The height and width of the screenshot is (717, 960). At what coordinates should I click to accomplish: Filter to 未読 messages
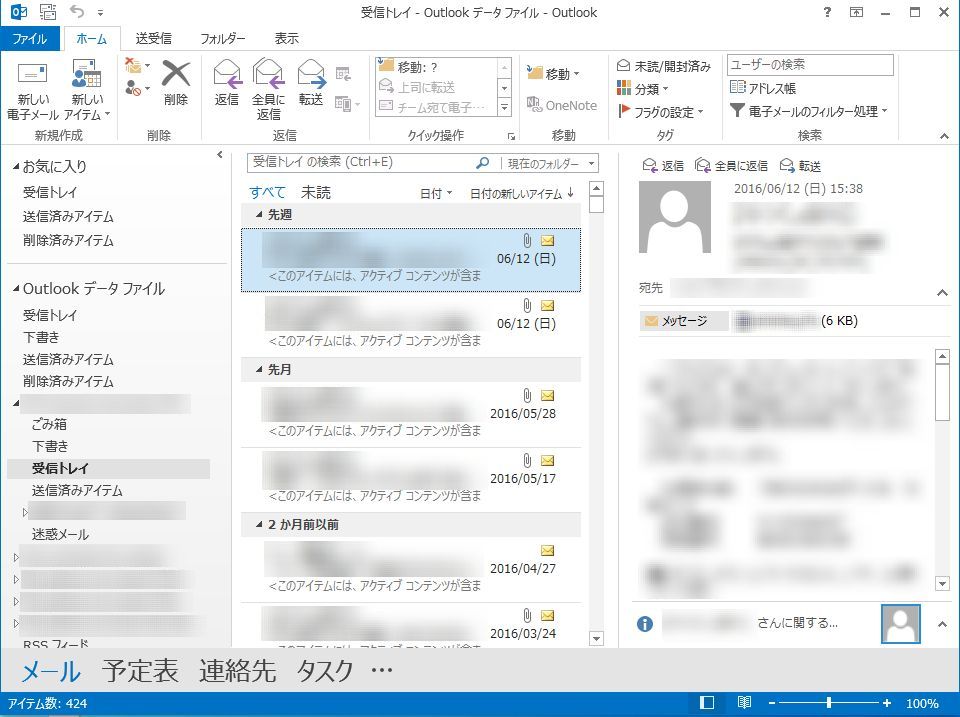pos(316,192)
